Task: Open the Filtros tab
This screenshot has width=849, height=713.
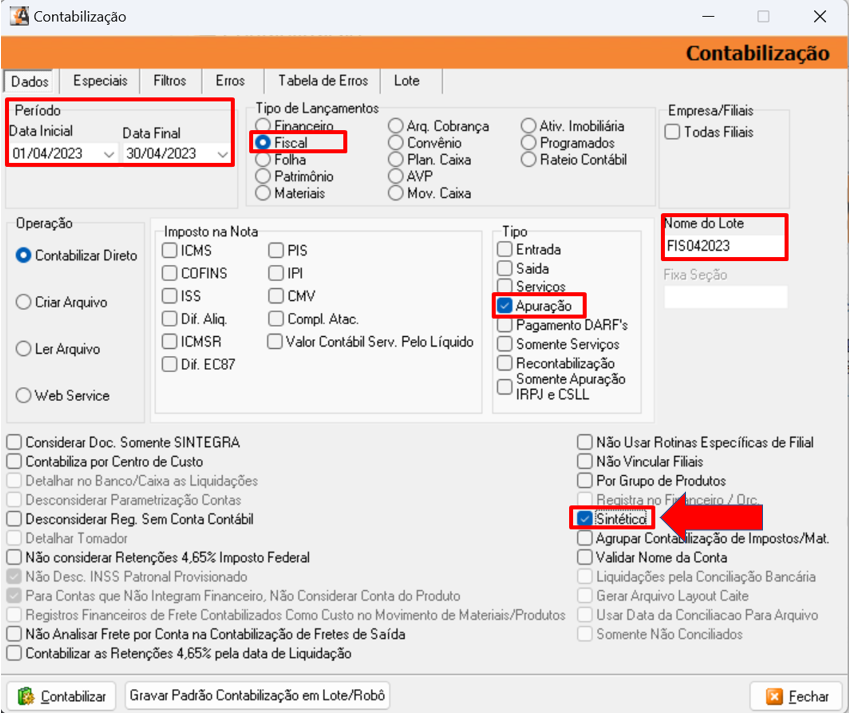Action: [169, 81]
